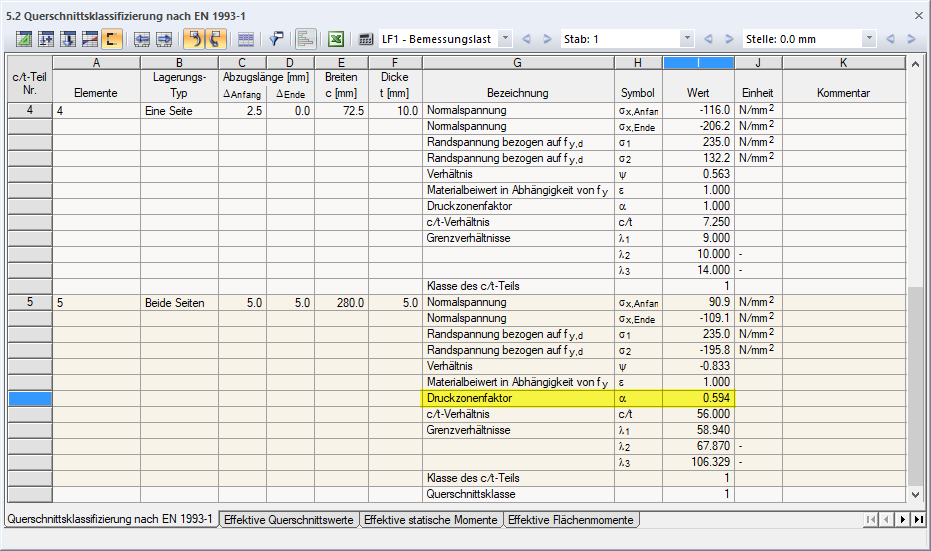The image size is (931, 551).
Task: Go to next Stelle with right arrow
Action: pos(911,39)
